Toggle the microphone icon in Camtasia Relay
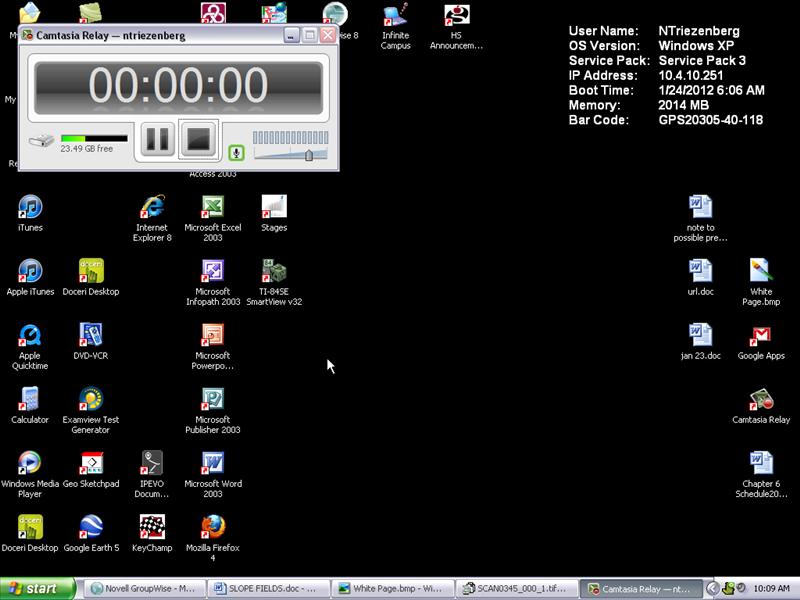Image resolution: width=800 pixels, height=600 pixels. (236, 153)
